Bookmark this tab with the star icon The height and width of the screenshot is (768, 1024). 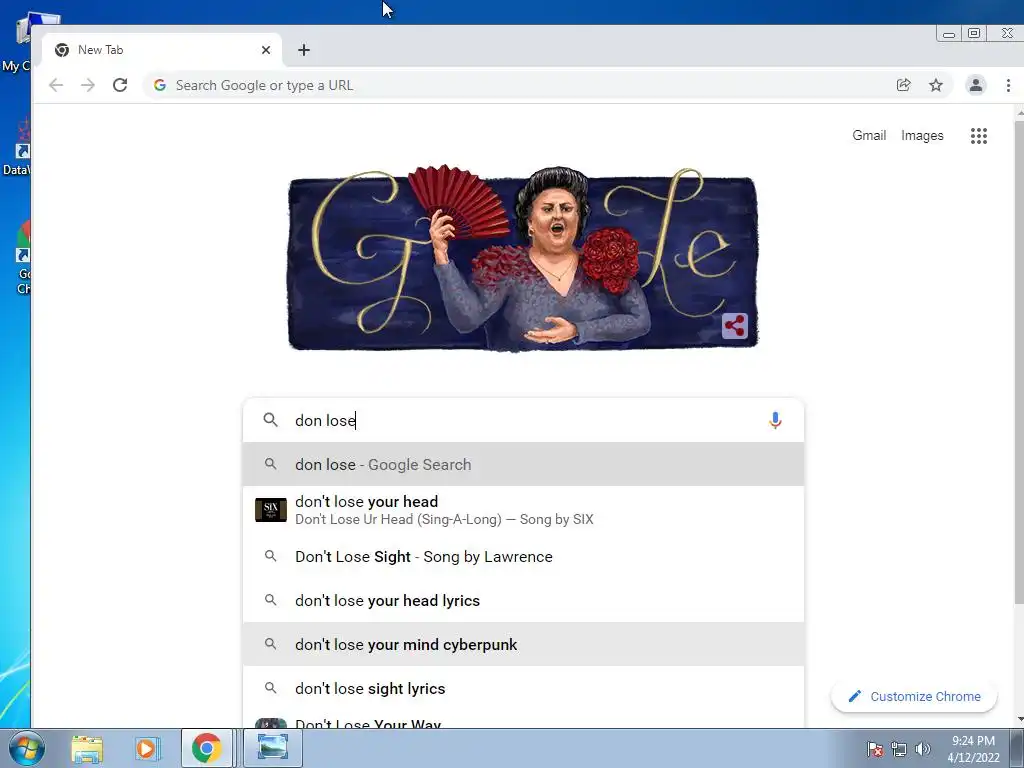936,85
